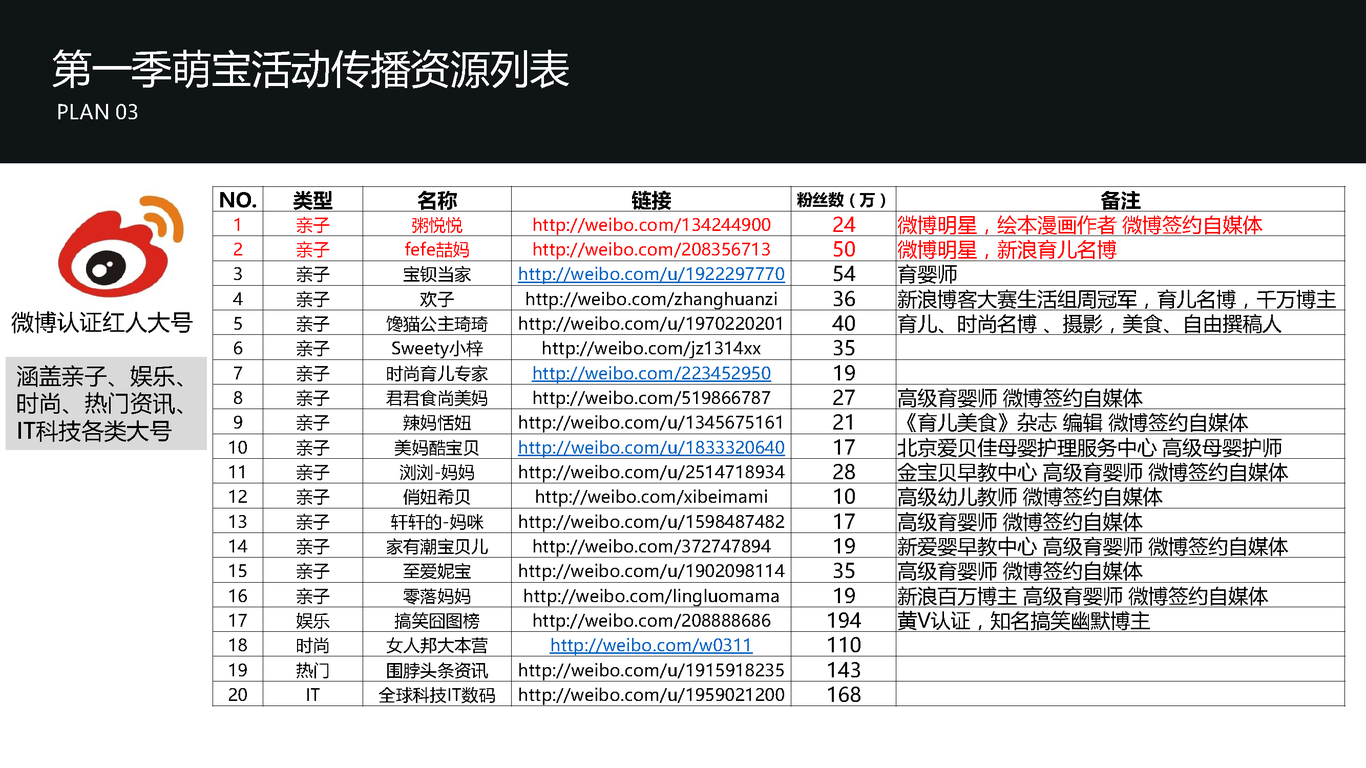Click the link text http://weibo.com/zhanghuanzi
This screenshot has height=768, width=1366.
[651, 299]
